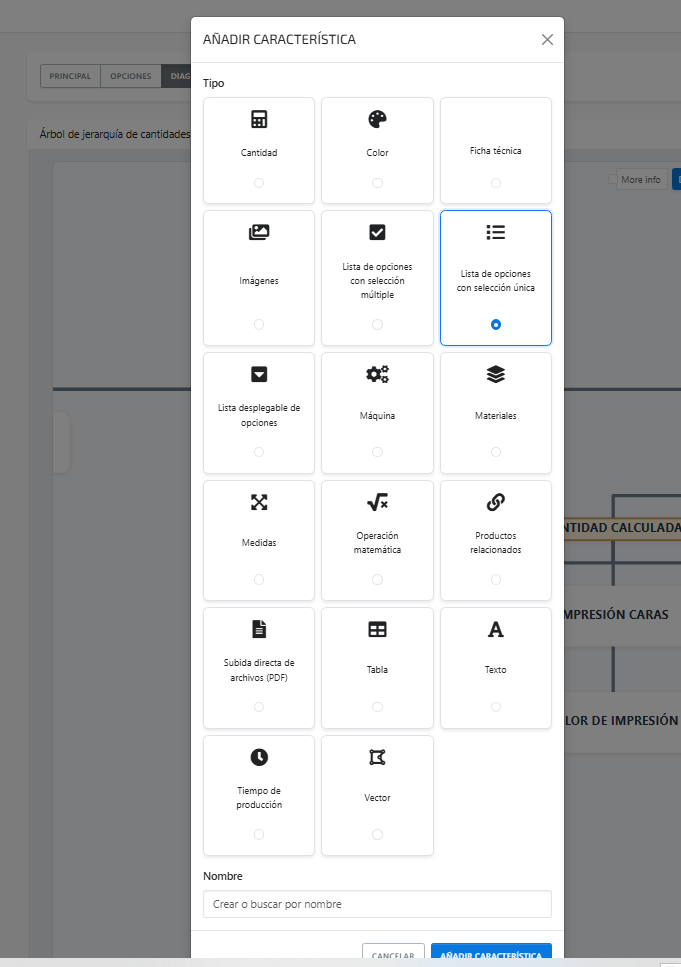Image resolution: width=681 pixels, height=967 pixels.
Task: Click the Materiales layers icon
Action: pyautogui.click(x=496, y=374)
